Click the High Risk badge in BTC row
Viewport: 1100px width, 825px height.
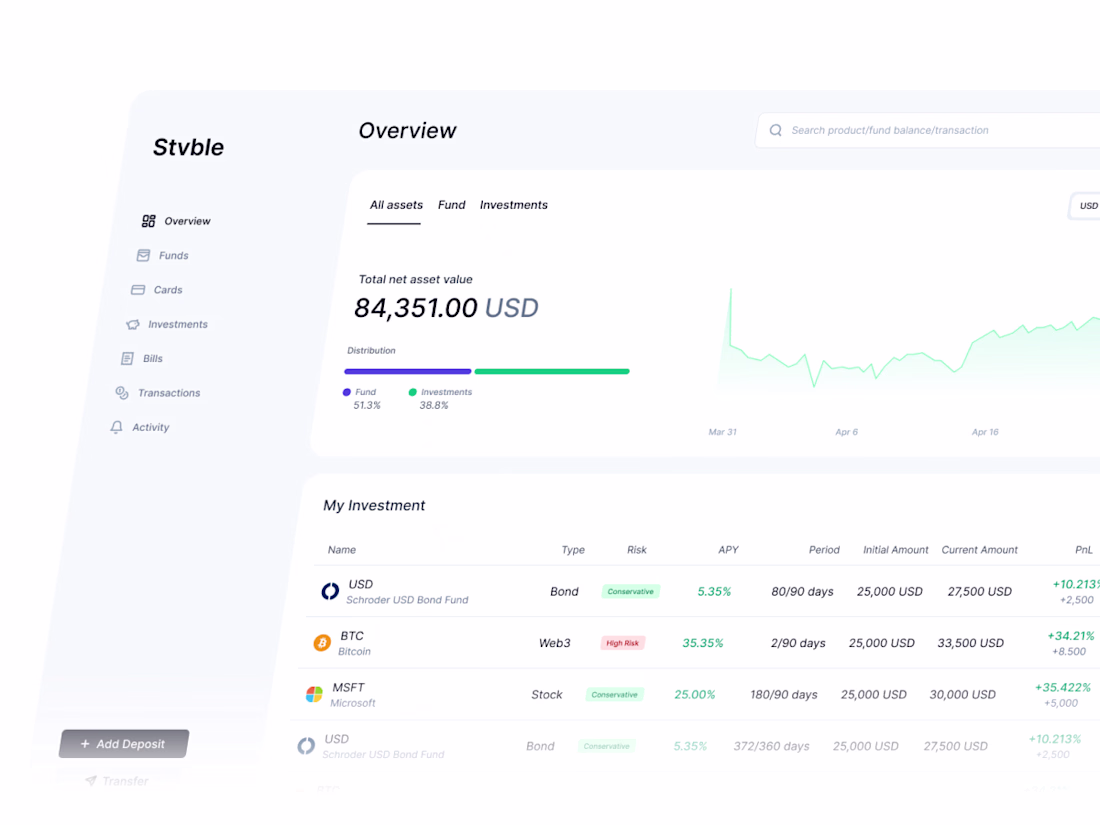(x=622, y=643)
